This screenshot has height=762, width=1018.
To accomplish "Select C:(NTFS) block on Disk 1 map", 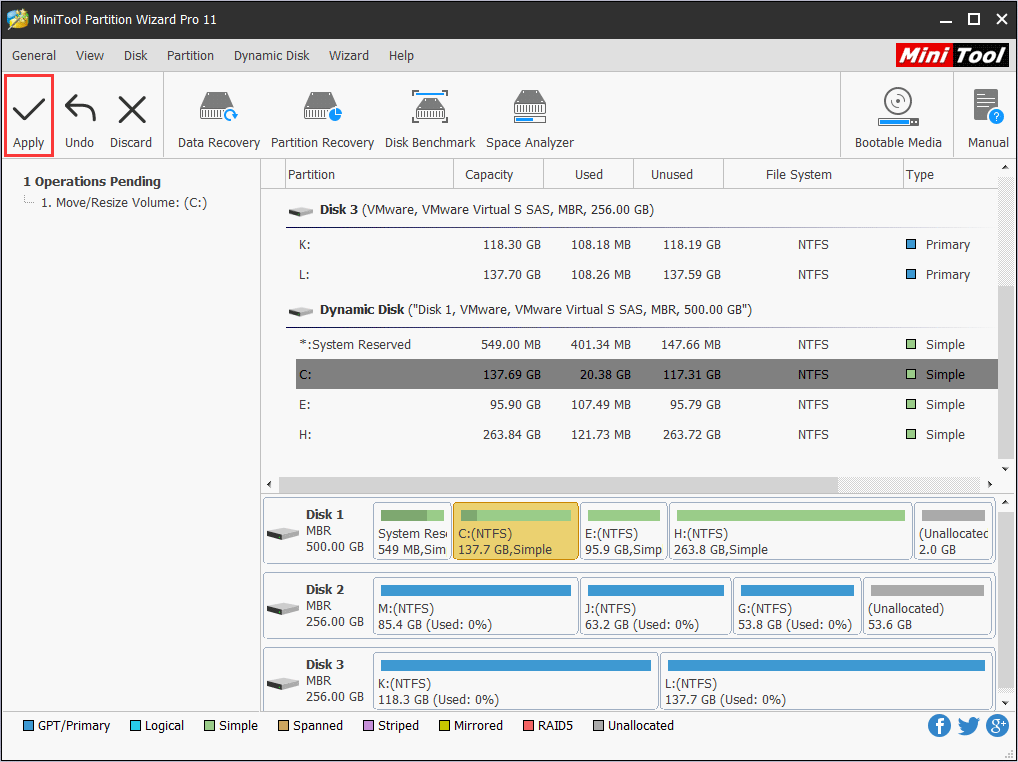I will [515, 532].
